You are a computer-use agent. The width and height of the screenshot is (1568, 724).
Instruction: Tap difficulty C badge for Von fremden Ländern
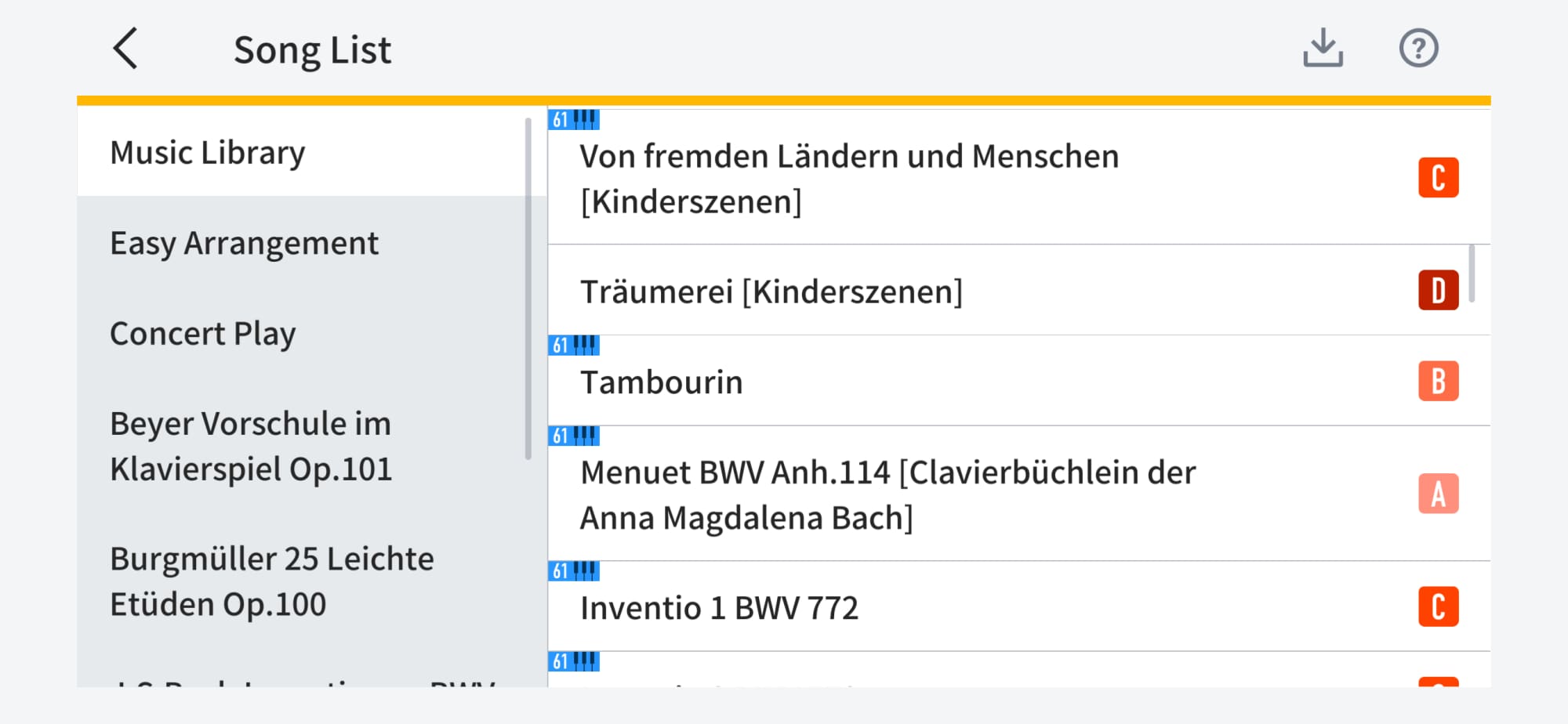coord(1438,178)
